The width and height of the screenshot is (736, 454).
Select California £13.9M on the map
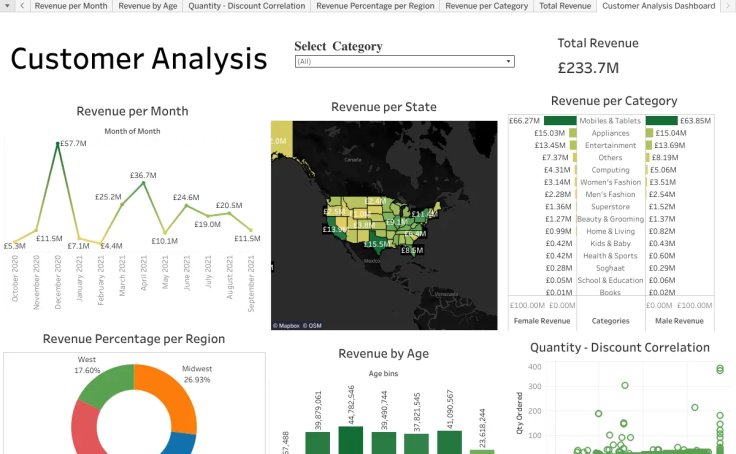(x=335, y=229)
